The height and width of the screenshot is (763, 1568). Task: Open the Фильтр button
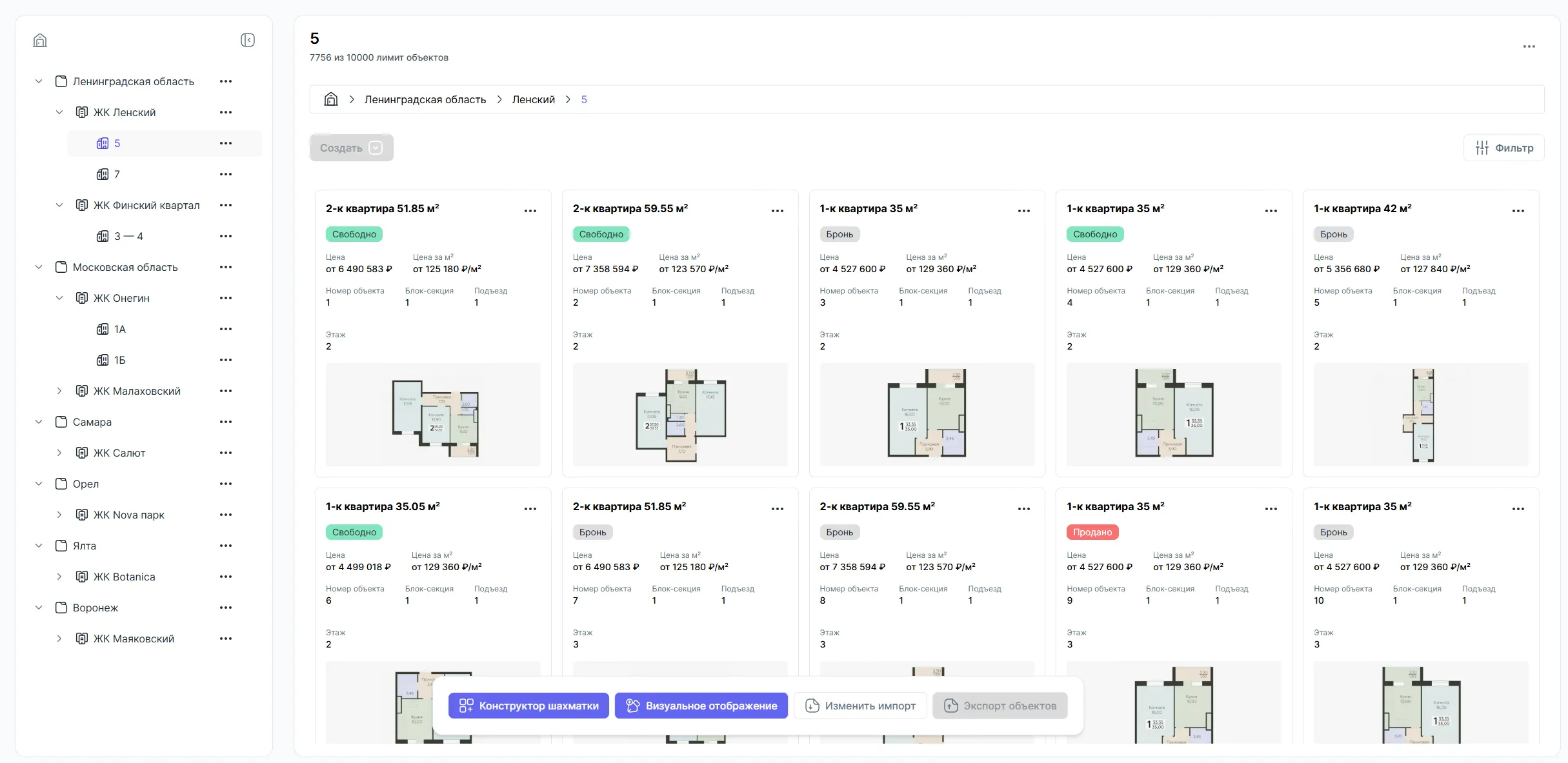point(1504,148)
